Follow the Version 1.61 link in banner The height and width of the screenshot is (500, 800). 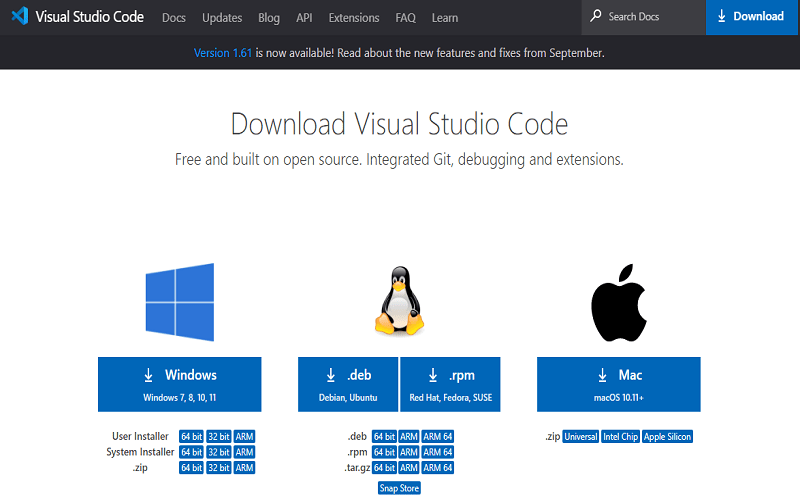click(223, 52)
